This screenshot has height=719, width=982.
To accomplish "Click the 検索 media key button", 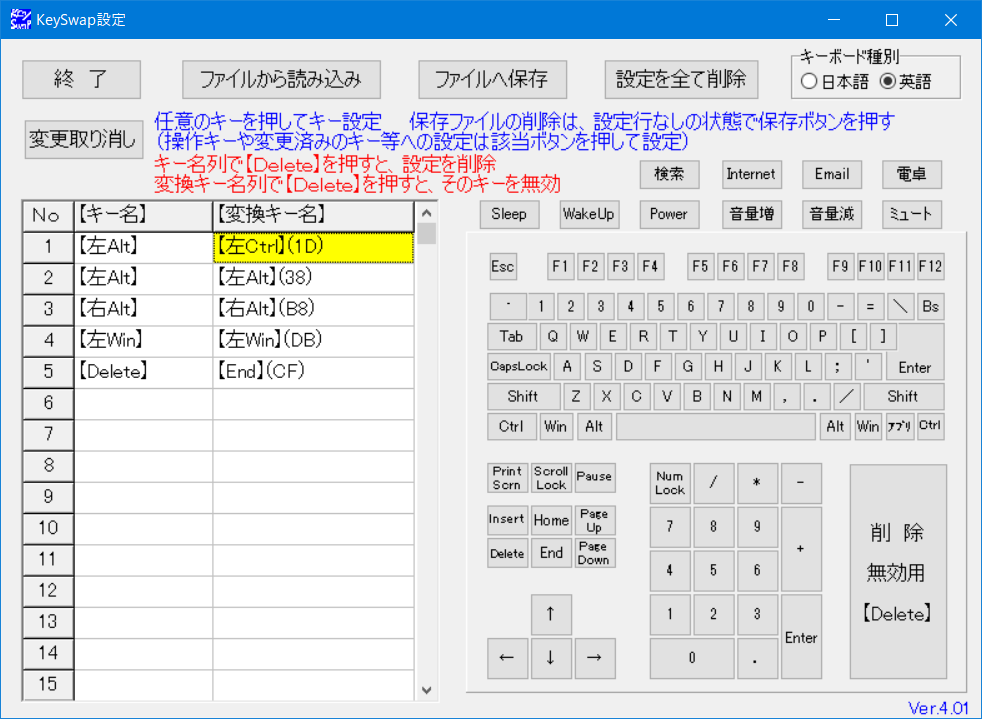I will 669,174.
